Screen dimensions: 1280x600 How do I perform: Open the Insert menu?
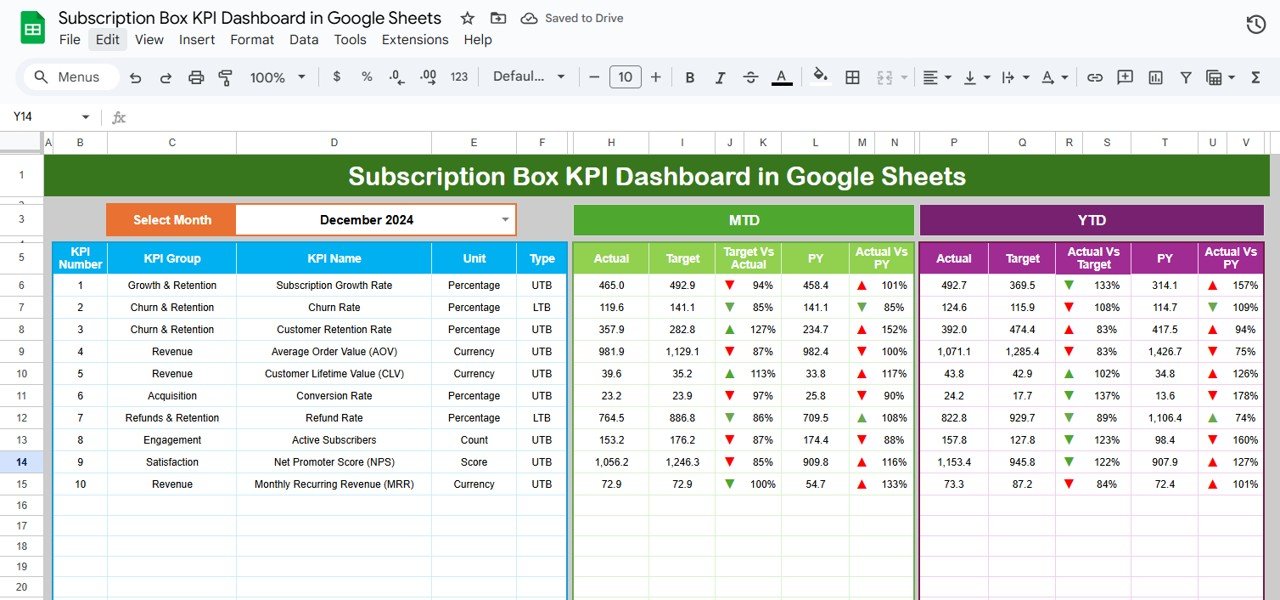[x=197, y=40]
